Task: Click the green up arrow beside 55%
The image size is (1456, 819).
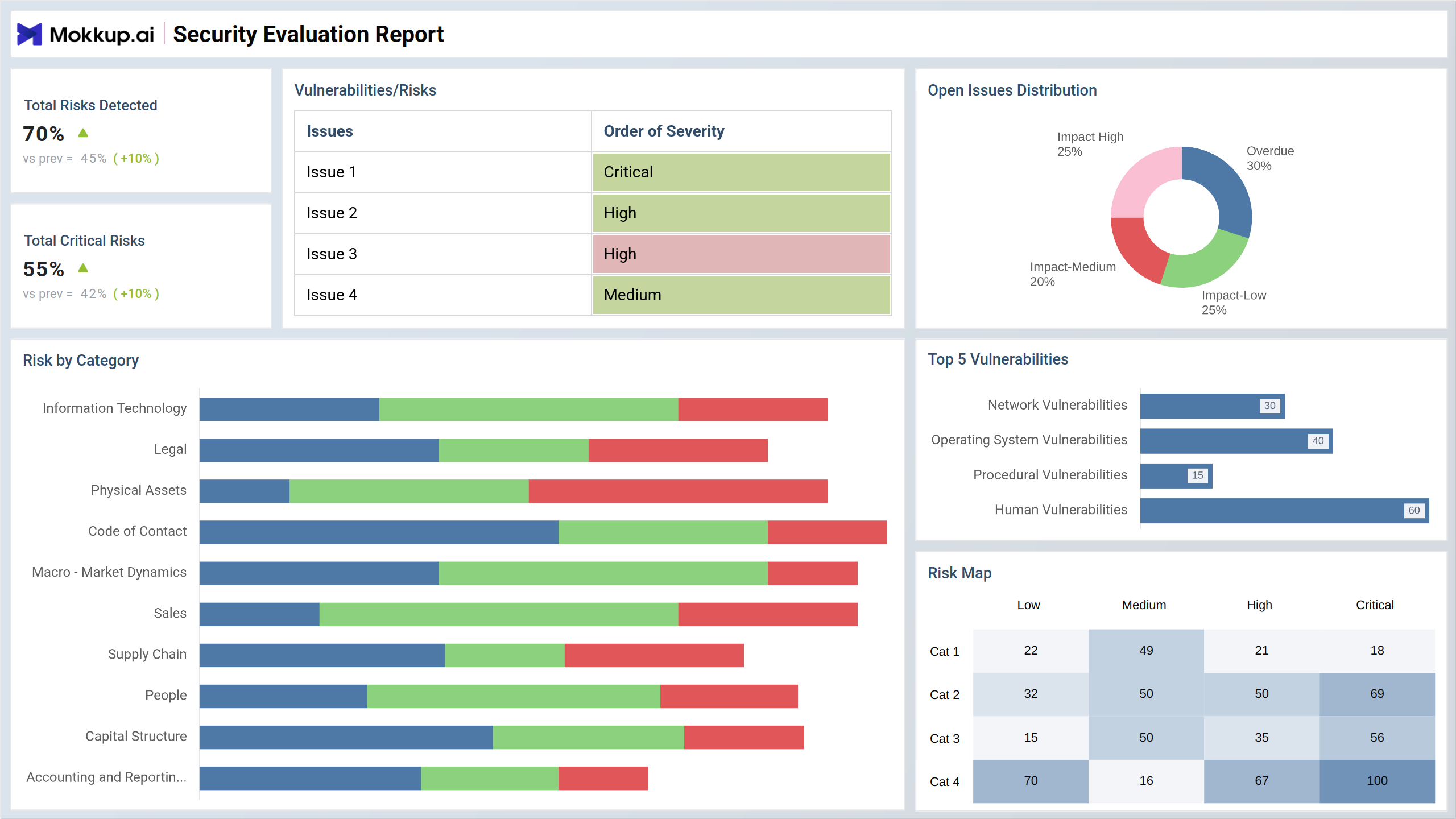Action: coord(83,268)
